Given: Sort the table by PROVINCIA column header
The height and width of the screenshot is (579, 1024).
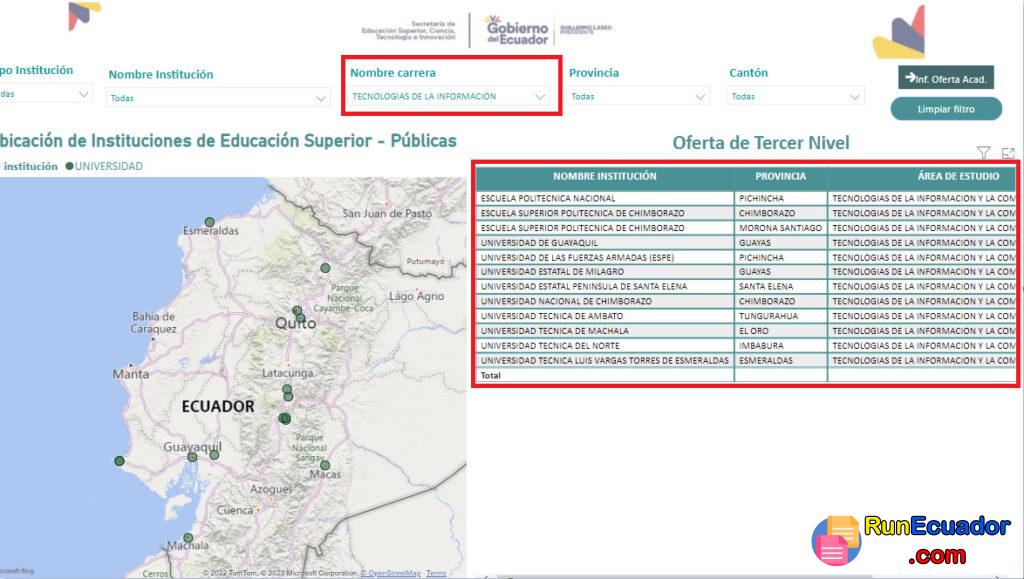Looking at the screenshot, I should (x=782, y=175).
